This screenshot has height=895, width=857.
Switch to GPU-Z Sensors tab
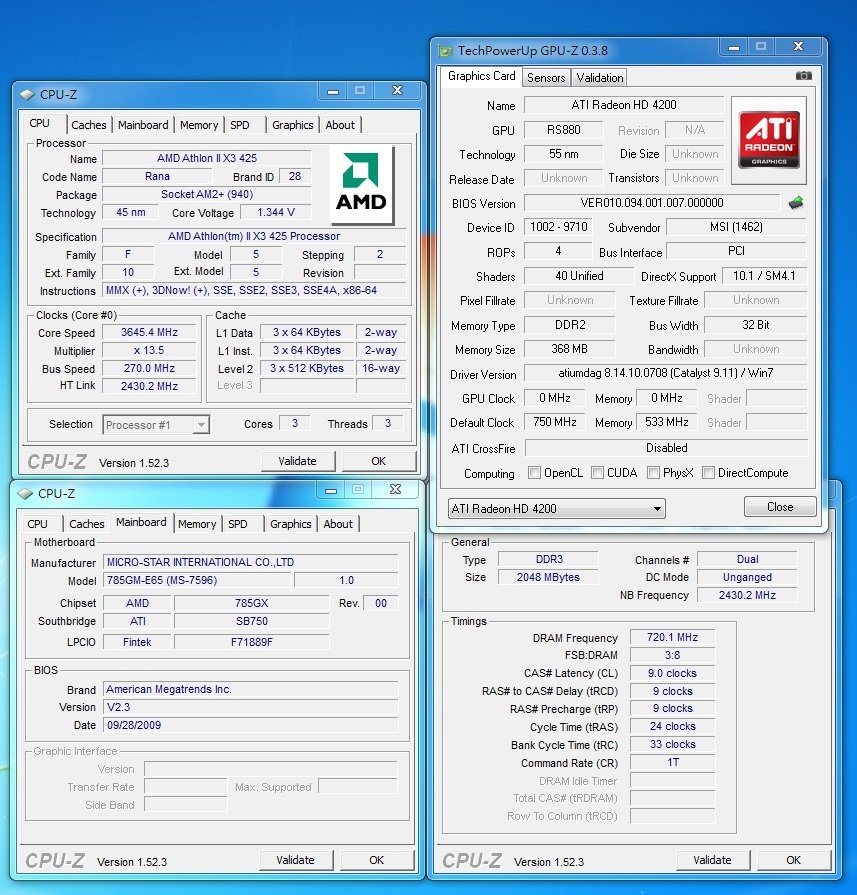pos(546,78)
